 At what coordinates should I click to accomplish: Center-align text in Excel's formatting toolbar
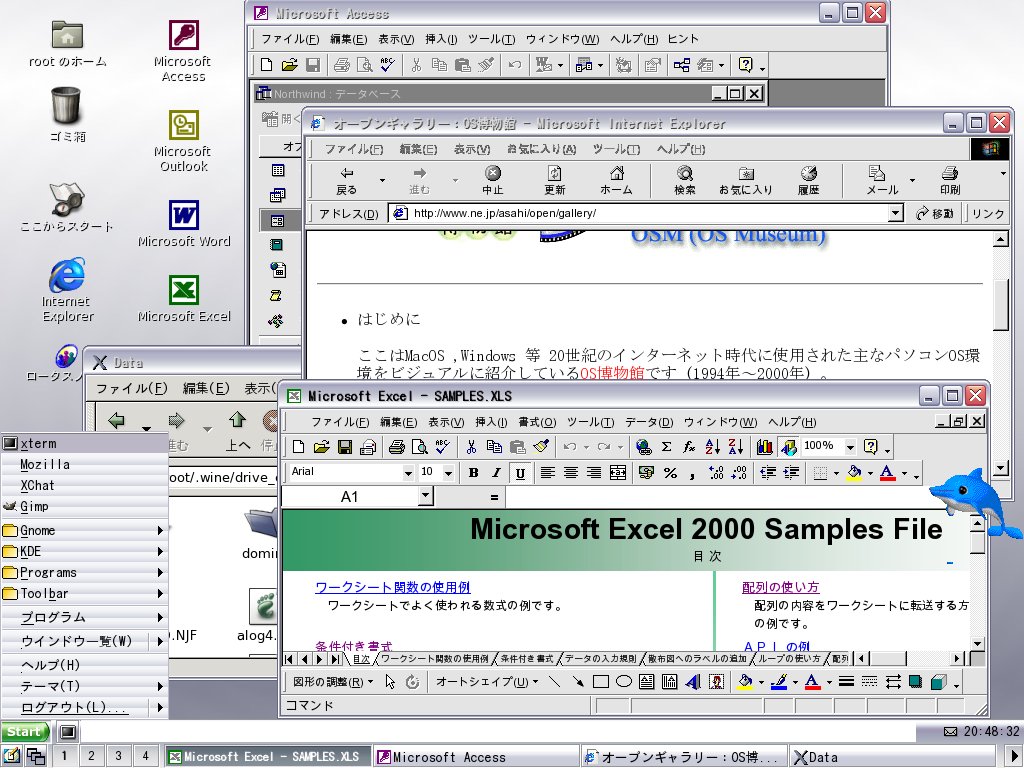point(571,473)
